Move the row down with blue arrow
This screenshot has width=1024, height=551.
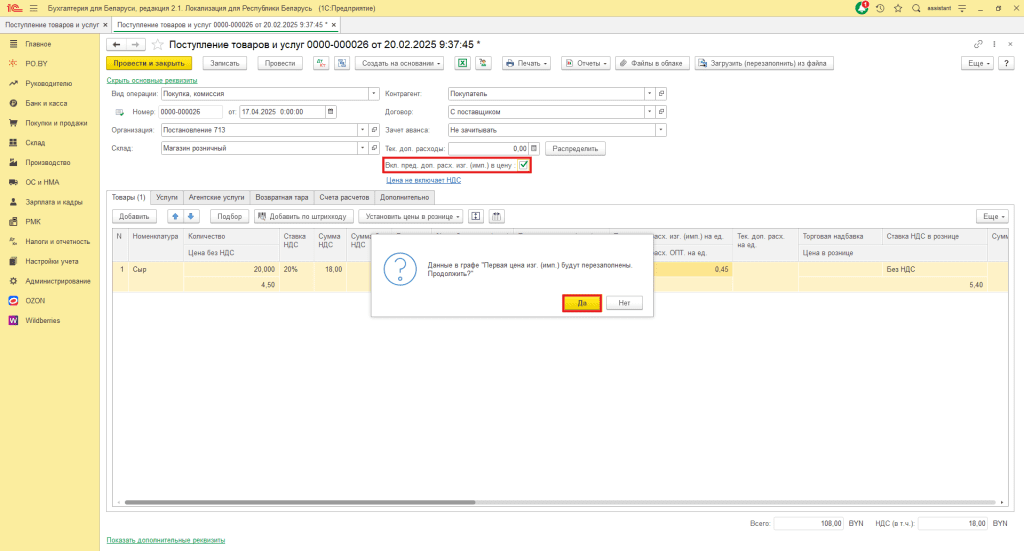click(x=191, y=216)
